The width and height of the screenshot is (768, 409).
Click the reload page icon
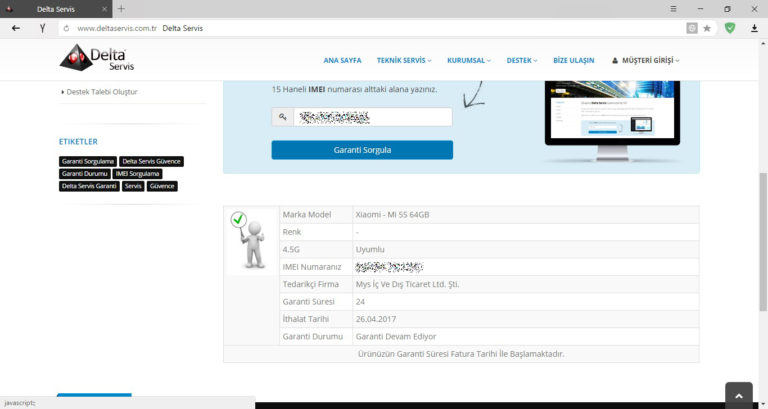(x=67, y=28)
